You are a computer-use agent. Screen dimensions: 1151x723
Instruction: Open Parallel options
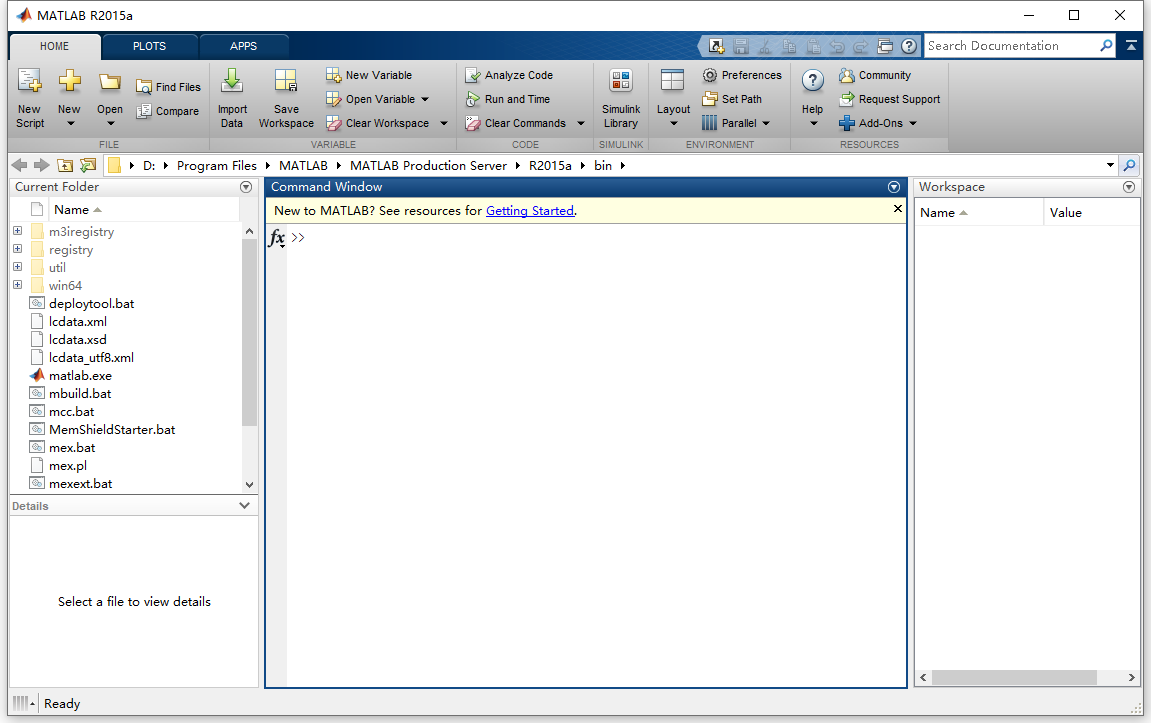click(736, 123)
